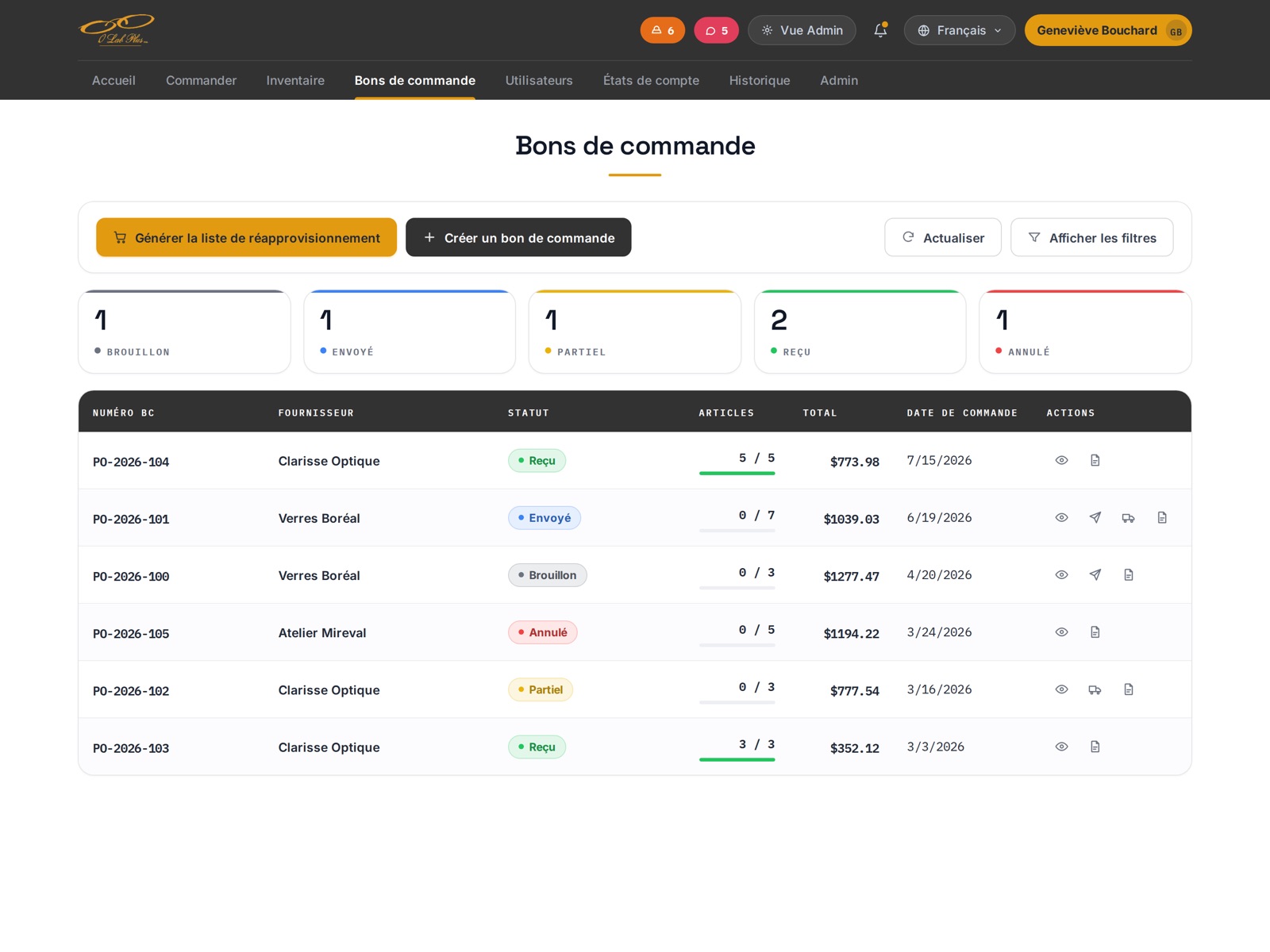
Task: Open document icon for PO-2026-102
Action: [x=1129, y=689]
